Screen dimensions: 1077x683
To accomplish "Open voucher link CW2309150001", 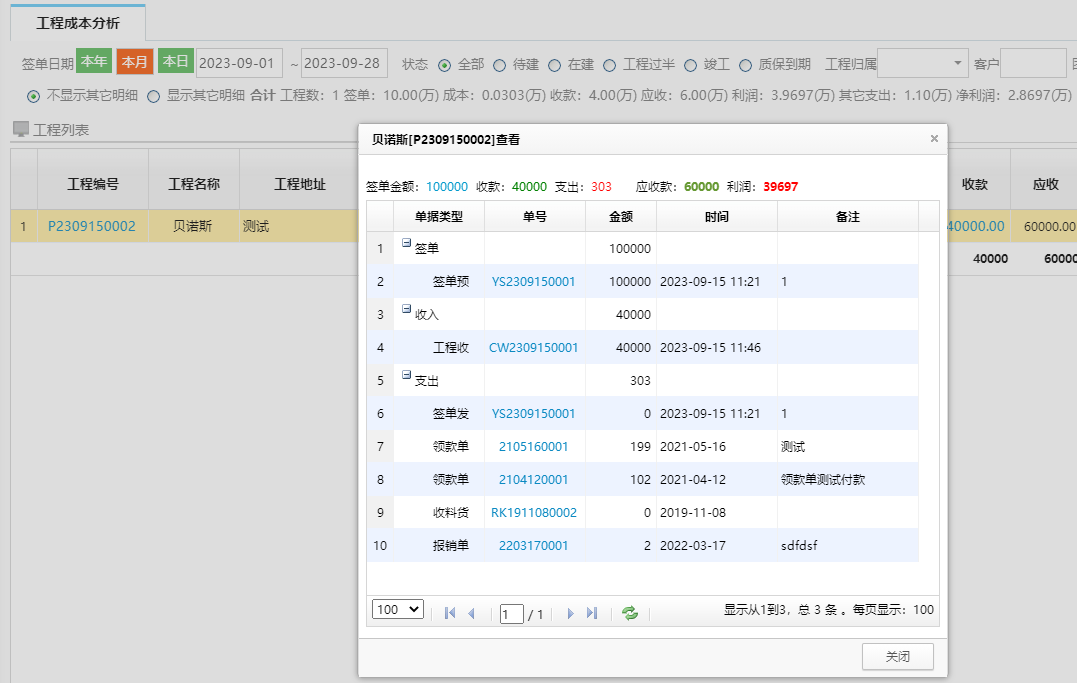I will click(534, 346).
